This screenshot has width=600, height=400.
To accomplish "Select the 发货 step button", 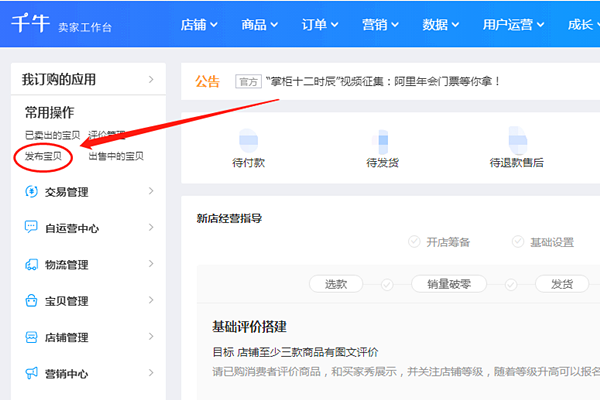I will click(x=562, y=284).
